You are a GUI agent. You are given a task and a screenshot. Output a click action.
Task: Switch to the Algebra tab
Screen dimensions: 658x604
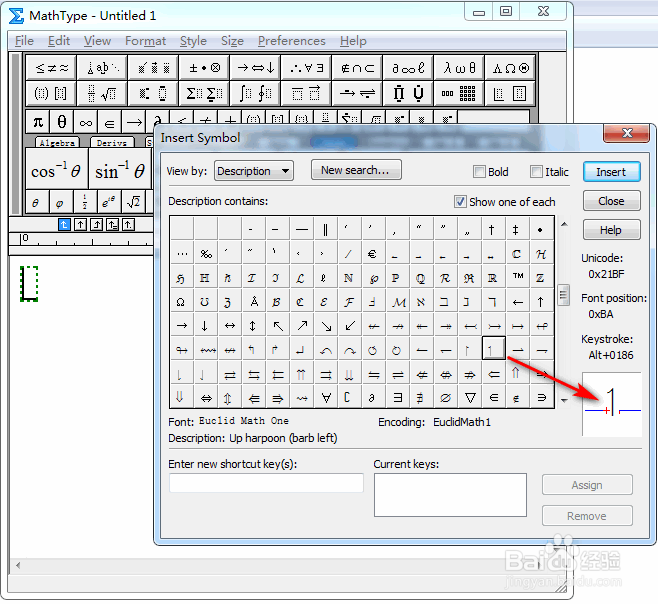(x=57, y=143)
